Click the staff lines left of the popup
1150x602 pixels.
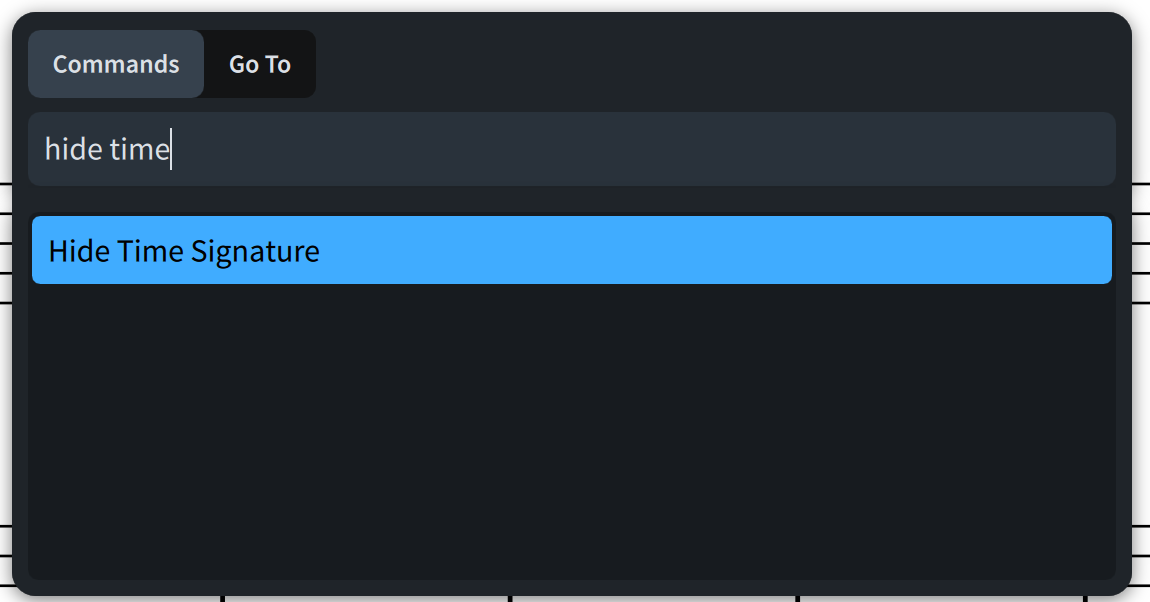(x=5, y=242)
